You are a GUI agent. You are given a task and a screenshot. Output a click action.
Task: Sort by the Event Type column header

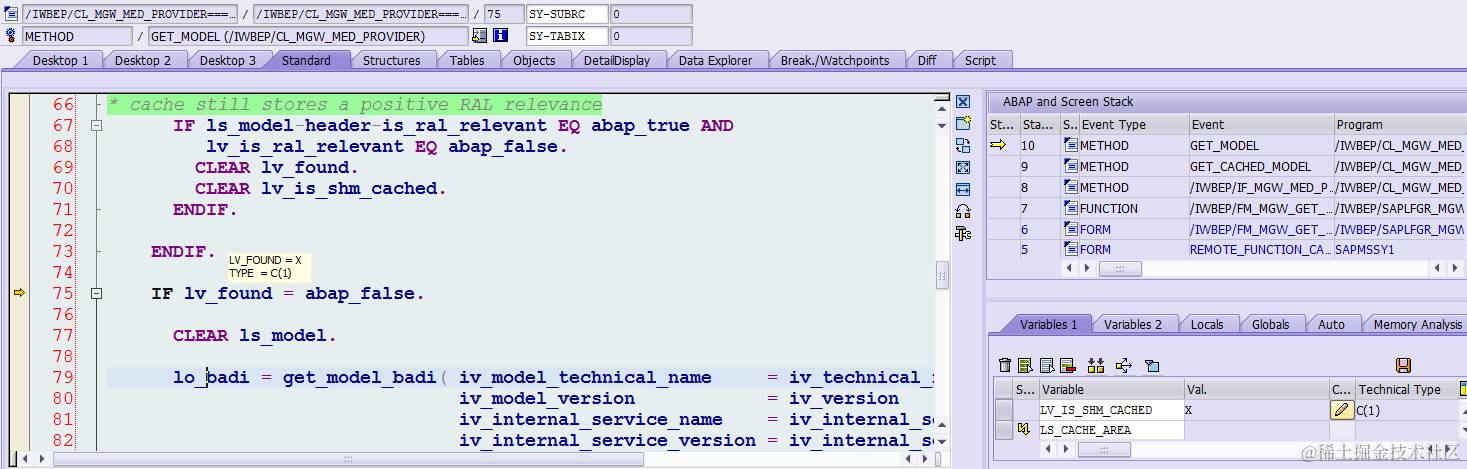pyautogui.click(x=1133, y=125)
